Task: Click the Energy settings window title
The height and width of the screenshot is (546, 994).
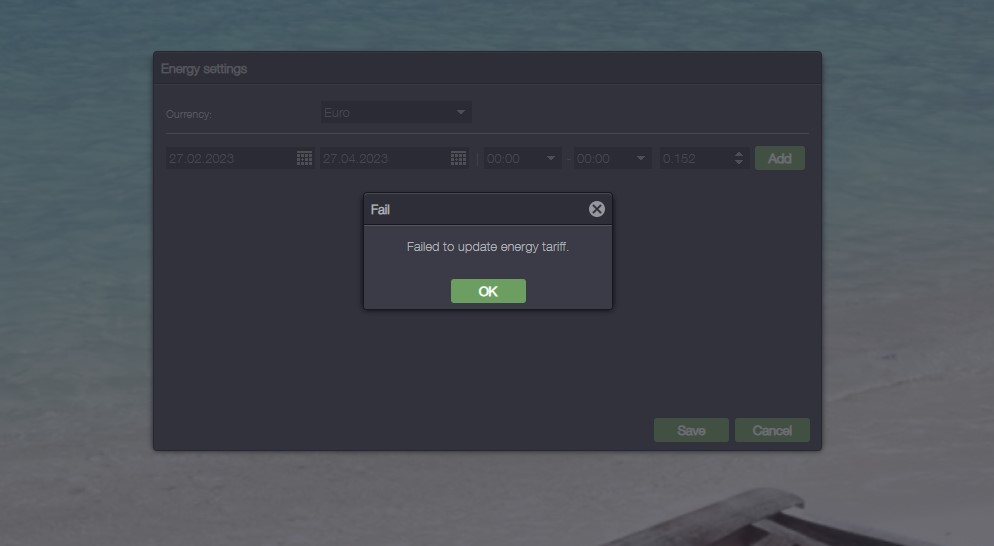Action: (204, 69)
